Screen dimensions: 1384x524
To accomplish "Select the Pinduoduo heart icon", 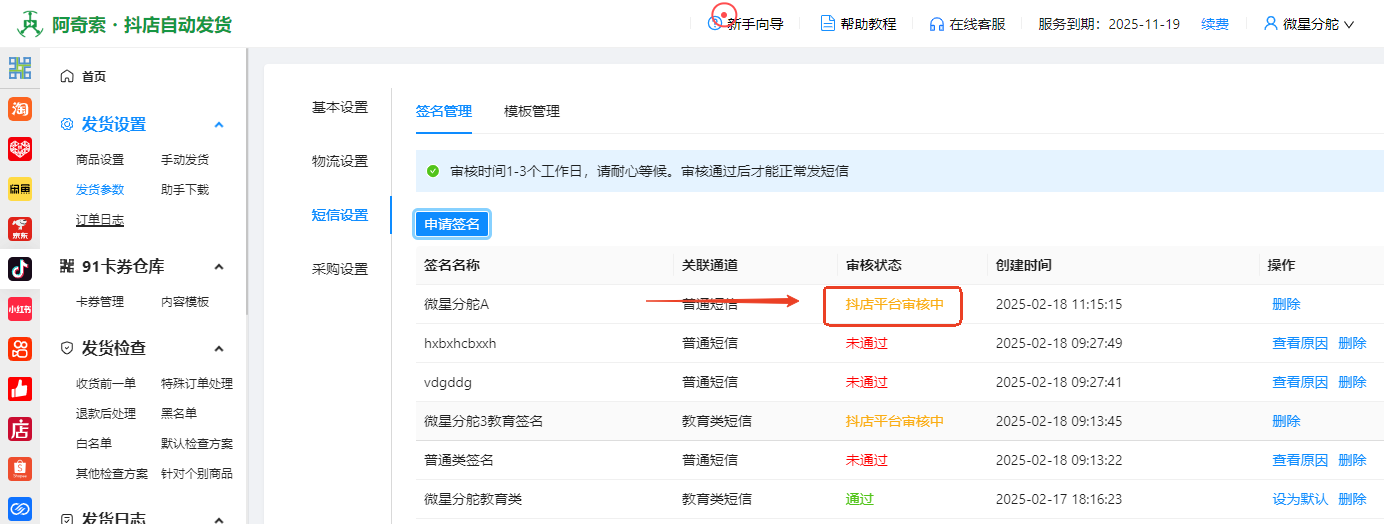I will pyautogui.click(x=20, y=149).
